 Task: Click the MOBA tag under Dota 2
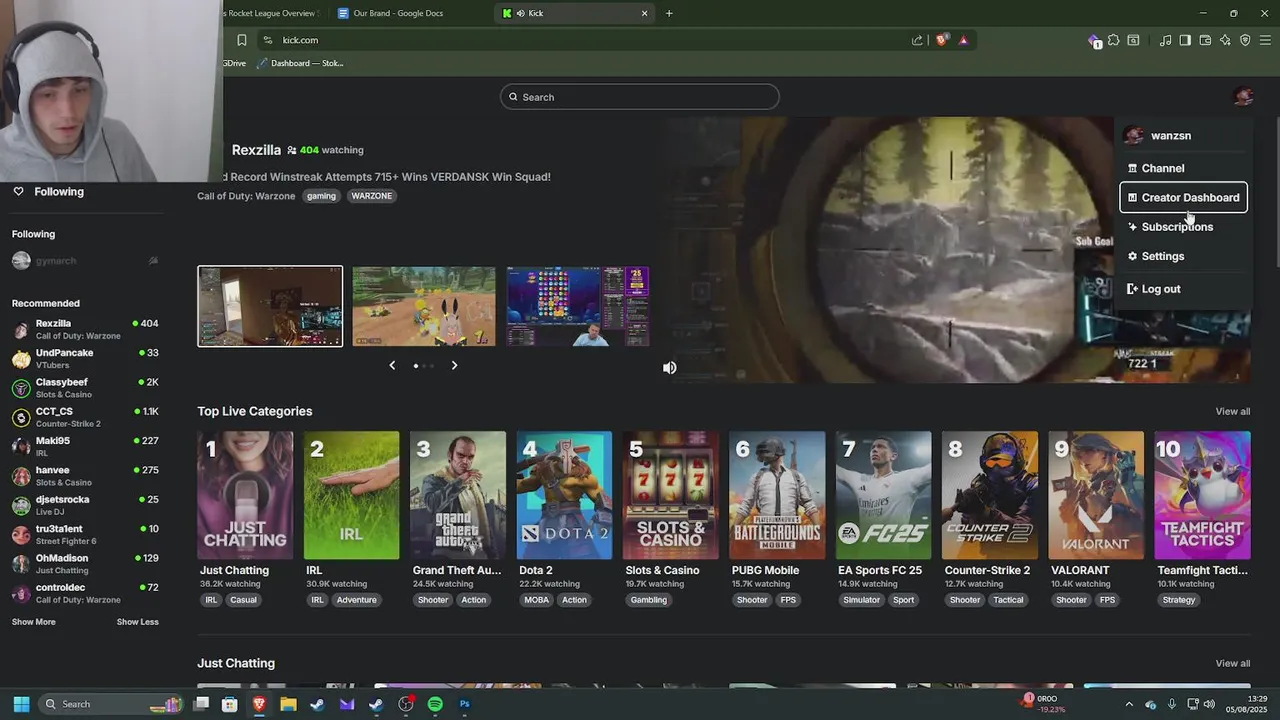(537, 600)
